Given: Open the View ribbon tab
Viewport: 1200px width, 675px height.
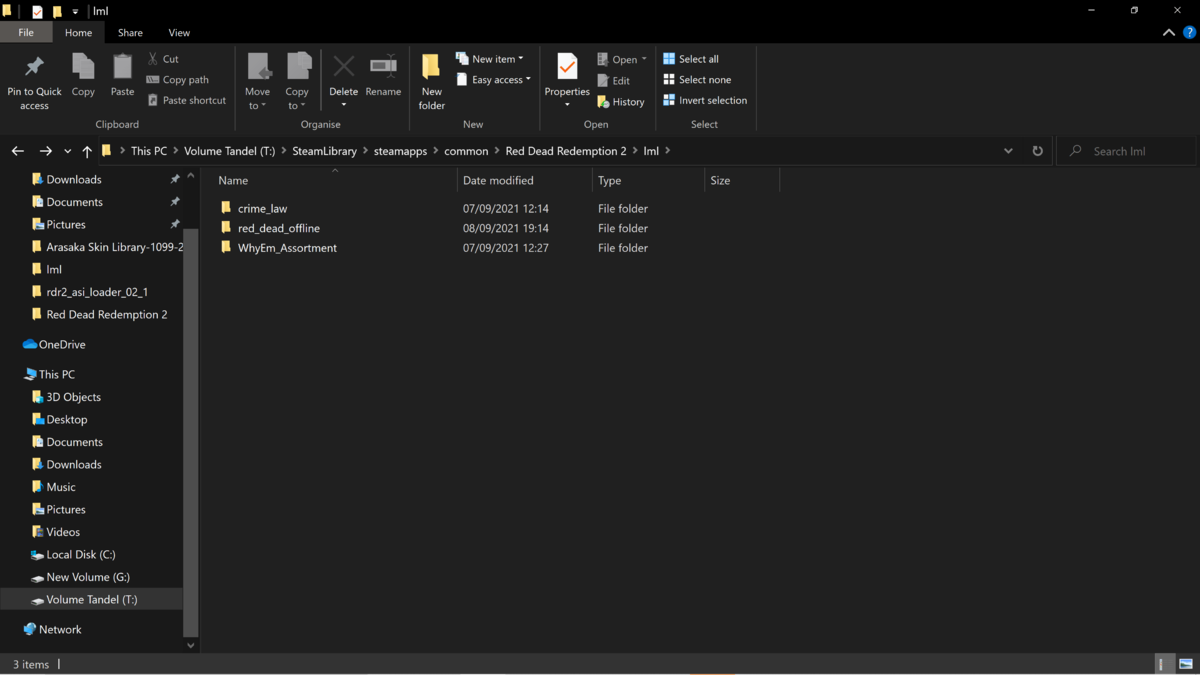Looking at the screenshot, I should coord(179,33).
